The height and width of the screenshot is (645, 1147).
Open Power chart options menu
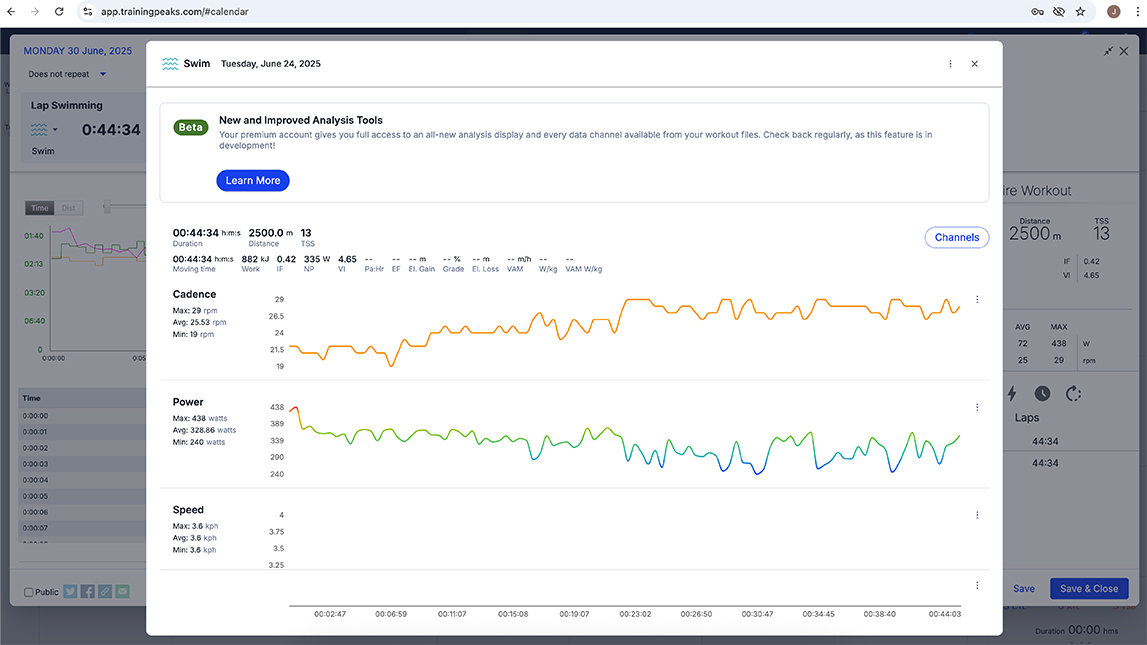(977, 407)
